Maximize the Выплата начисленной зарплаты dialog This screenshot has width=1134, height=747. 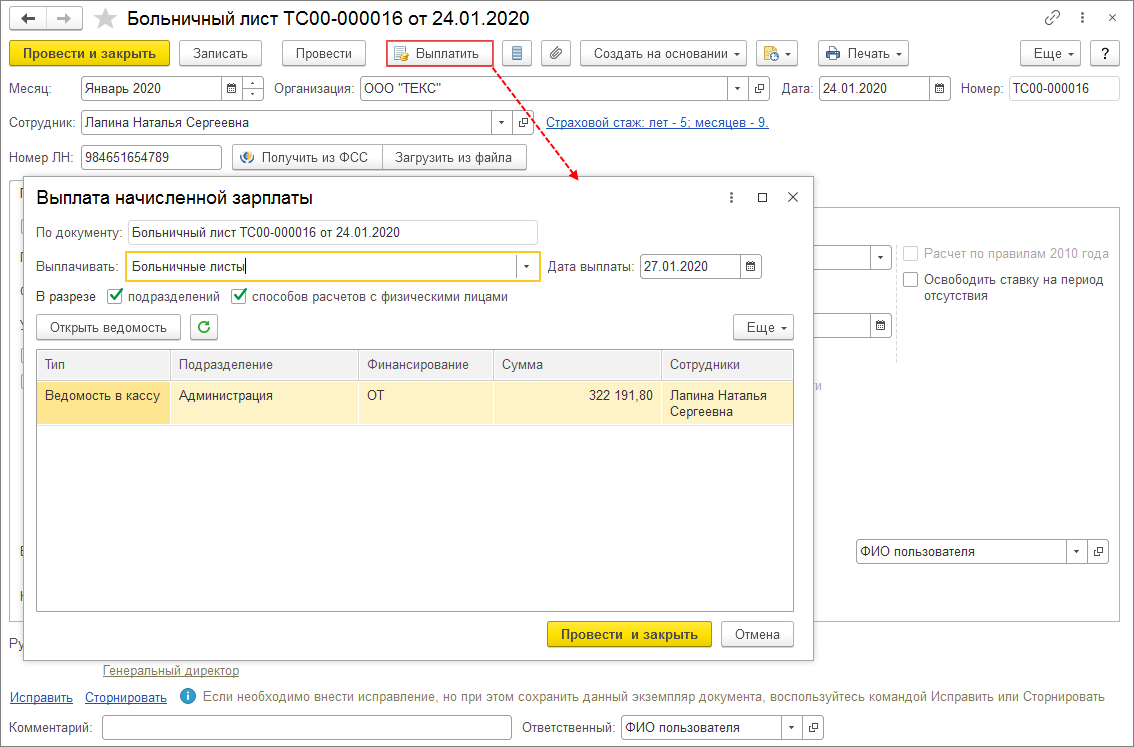click(x=762, y=197)
